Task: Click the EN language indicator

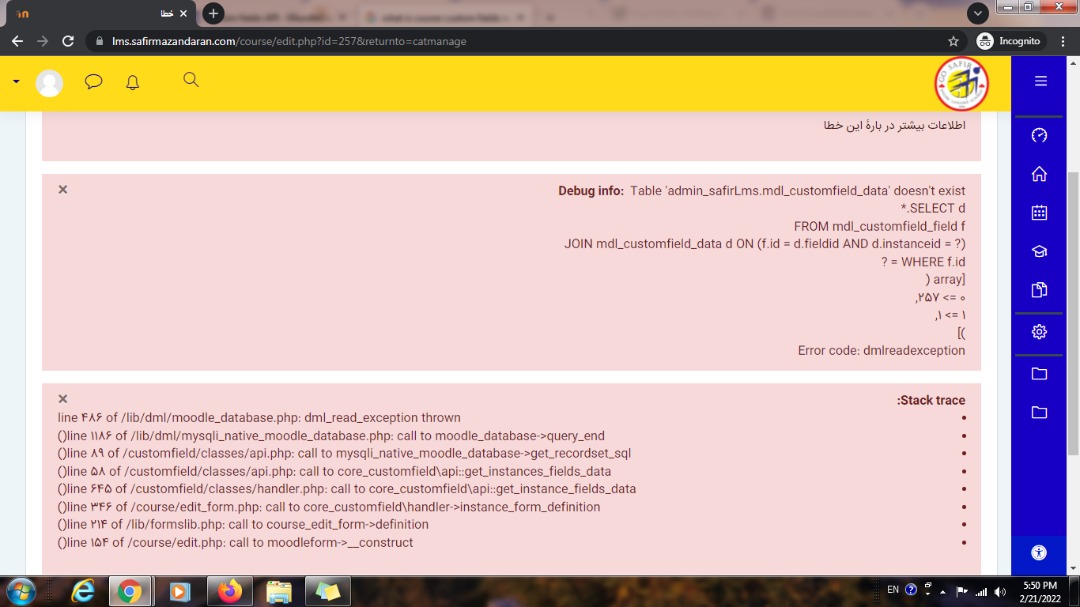Action: coord(893,590)
